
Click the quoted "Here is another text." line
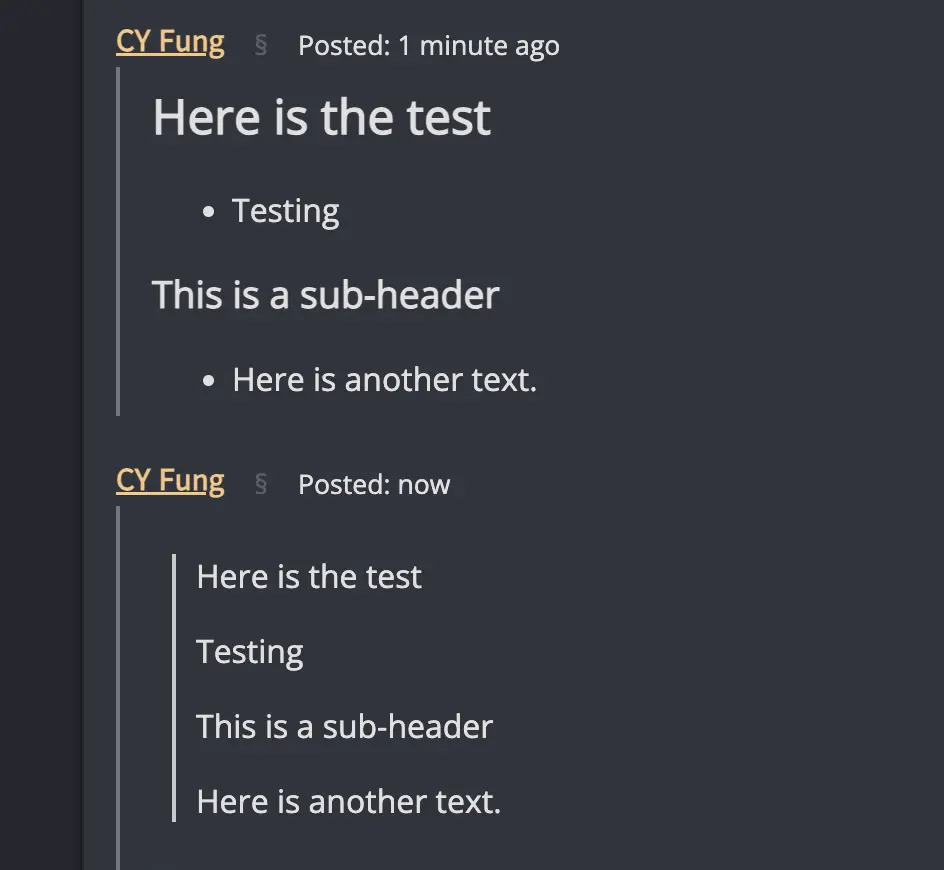pyautogui.click(x=348, y=802)
